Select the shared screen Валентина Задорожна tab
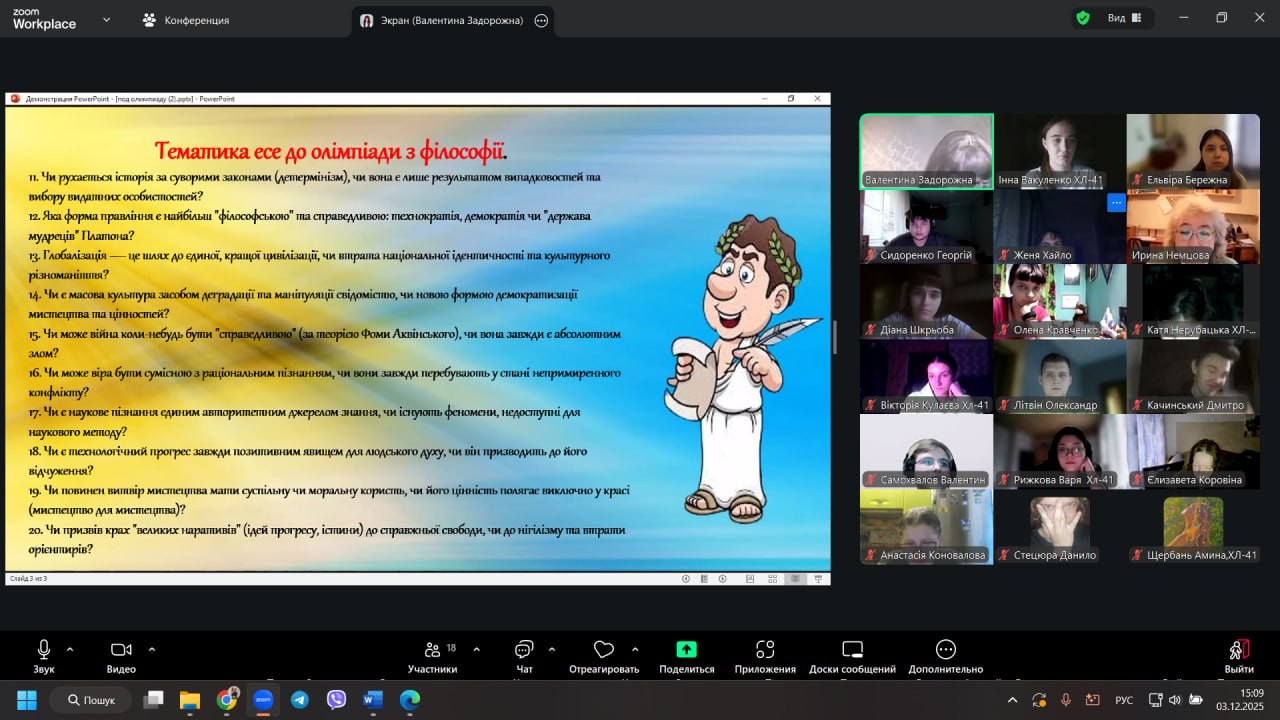Viewport: 1280px width, 720px height. click(x=452, y=20)
